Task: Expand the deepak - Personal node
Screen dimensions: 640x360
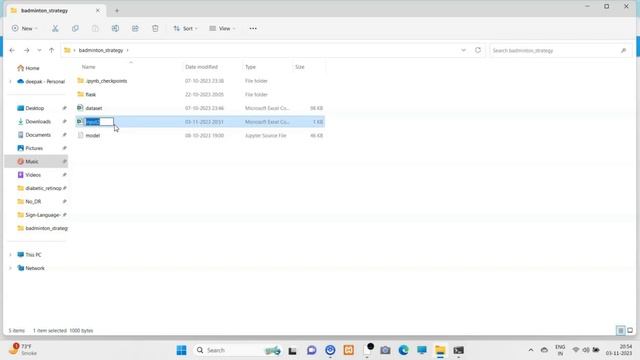Action: click(x=11, y=82)
